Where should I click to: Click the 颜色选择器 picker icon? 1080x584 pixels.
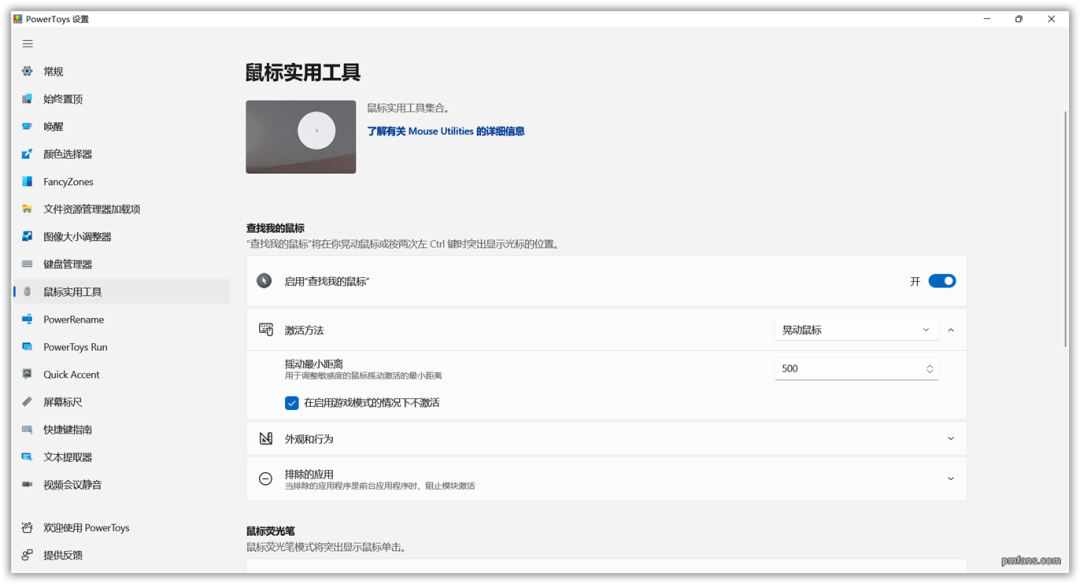pyautogui.click(x=27, y=154)
